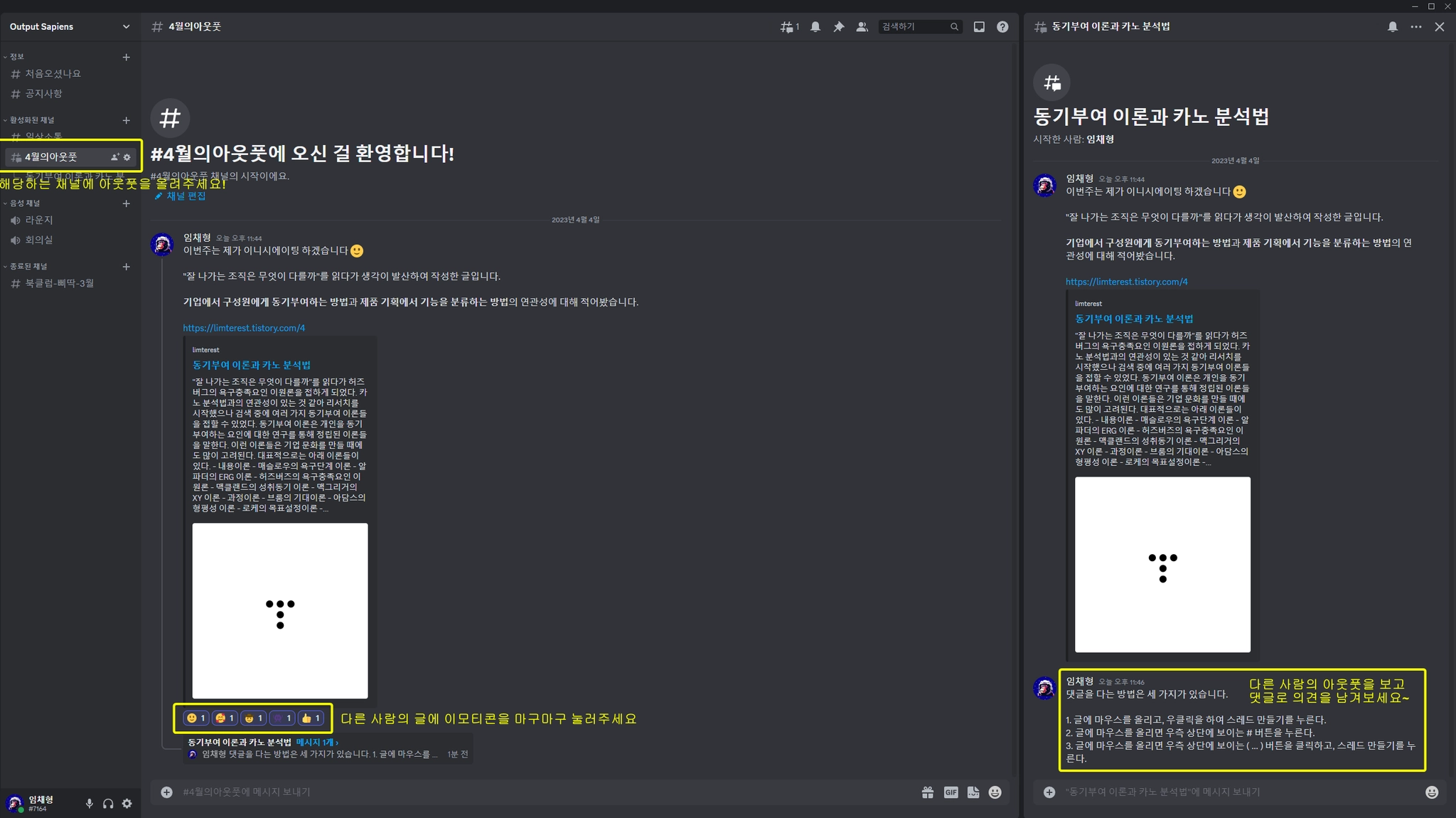Expand the Output Sapiens server dropdown
The height and width of the screenshot is (818, 1456).
[126, 27]
